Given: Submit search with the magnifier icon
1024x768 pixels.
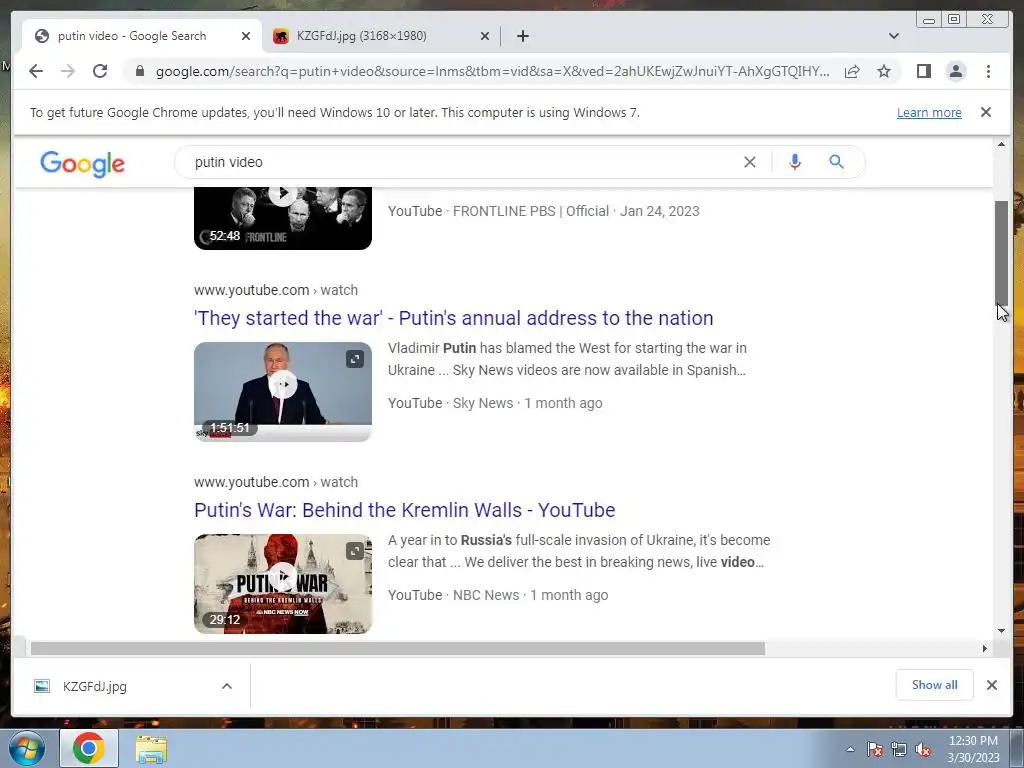Looking at the screenshot, I should tap(836, 162).
